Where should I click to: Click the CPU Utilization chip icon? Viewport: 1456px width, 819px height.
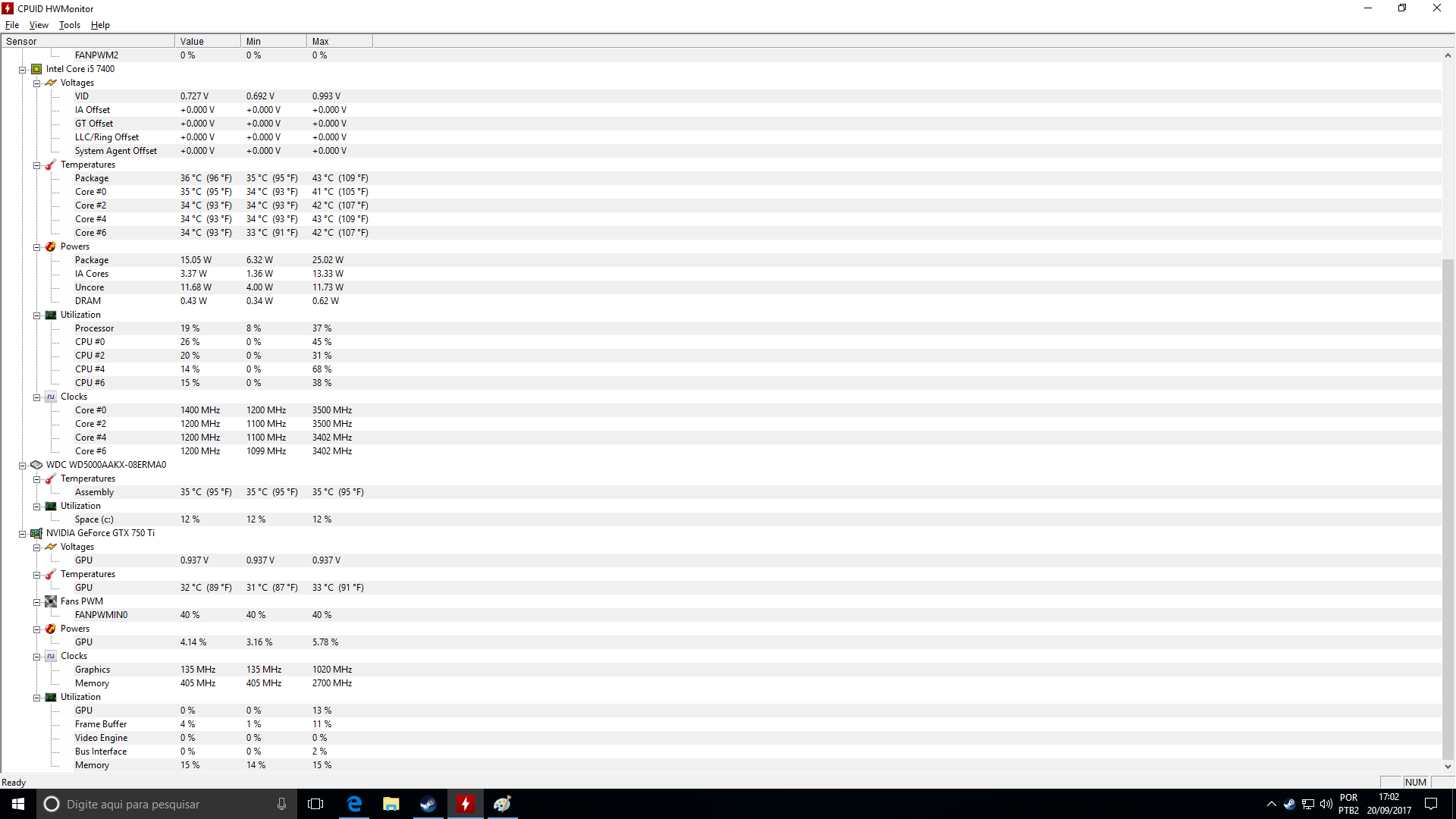(x=51, y=315)
